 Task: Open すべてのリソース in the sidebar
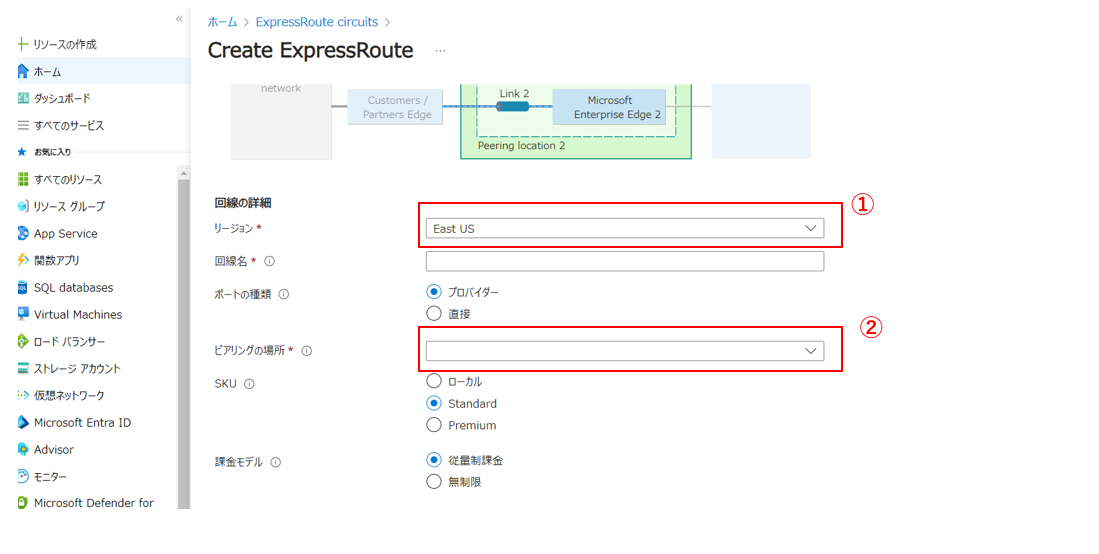(68, 180)
